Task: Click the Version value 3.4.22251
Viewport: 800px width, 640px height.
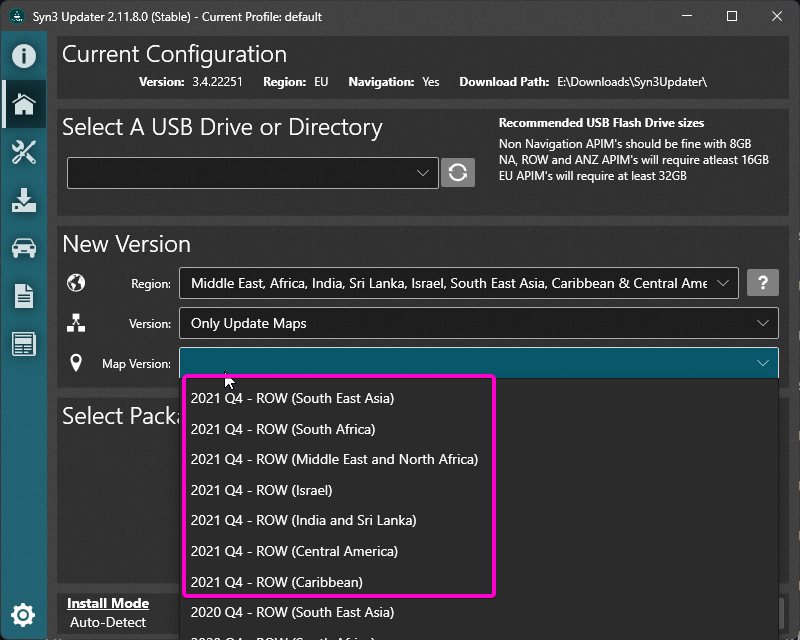Action: point(217,82)
